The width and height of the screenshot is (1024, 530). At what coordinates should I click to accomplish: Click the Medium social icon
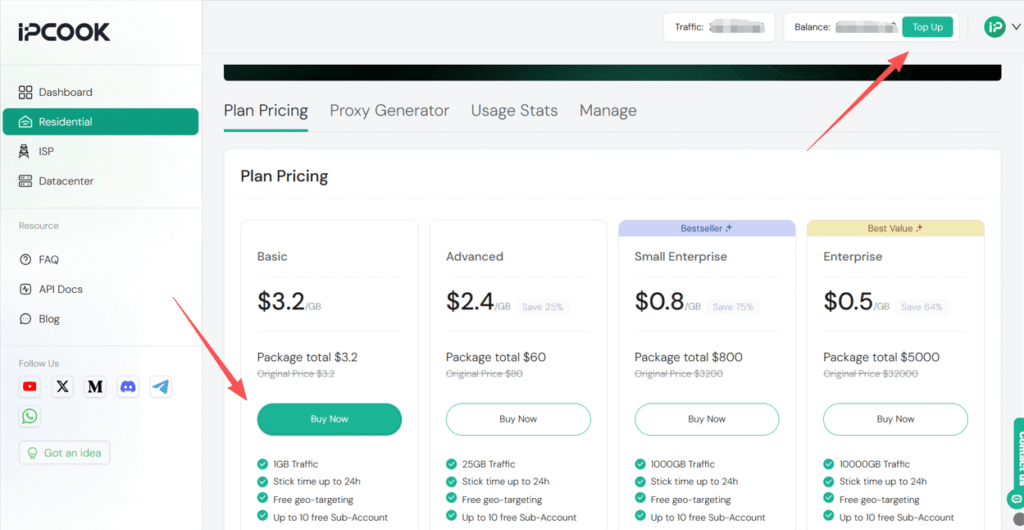[x=95, y=386]
